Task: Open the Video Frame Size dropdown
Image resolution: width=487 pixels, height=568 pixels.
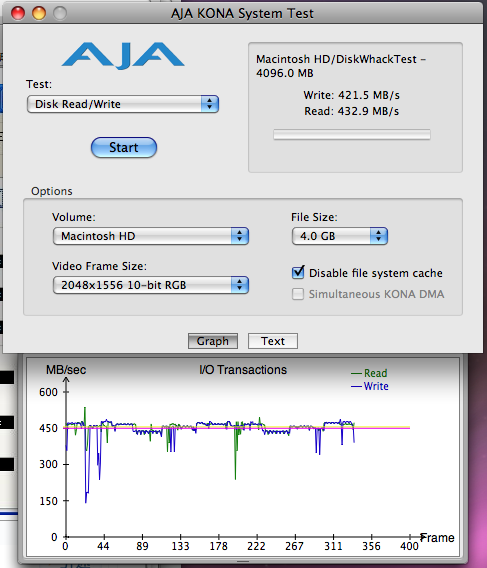Action: tap(151, 285)
